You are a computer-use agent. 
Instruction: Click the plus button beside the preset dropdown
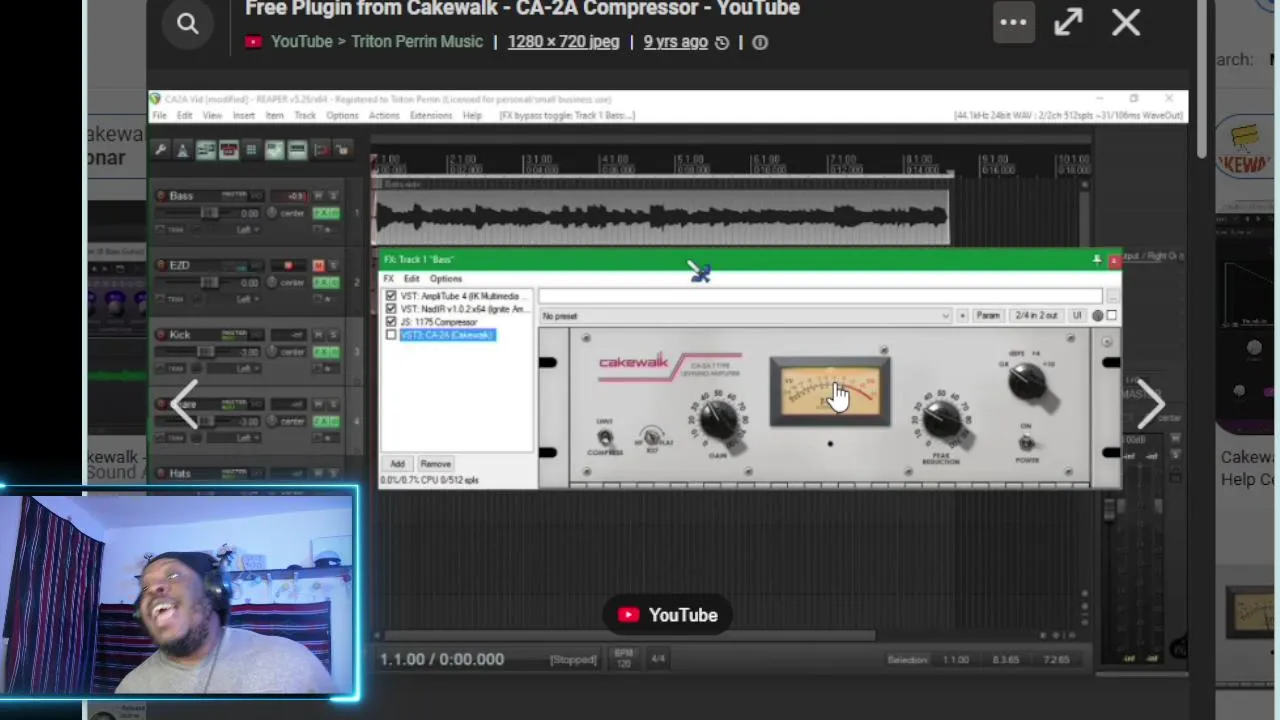962,316
